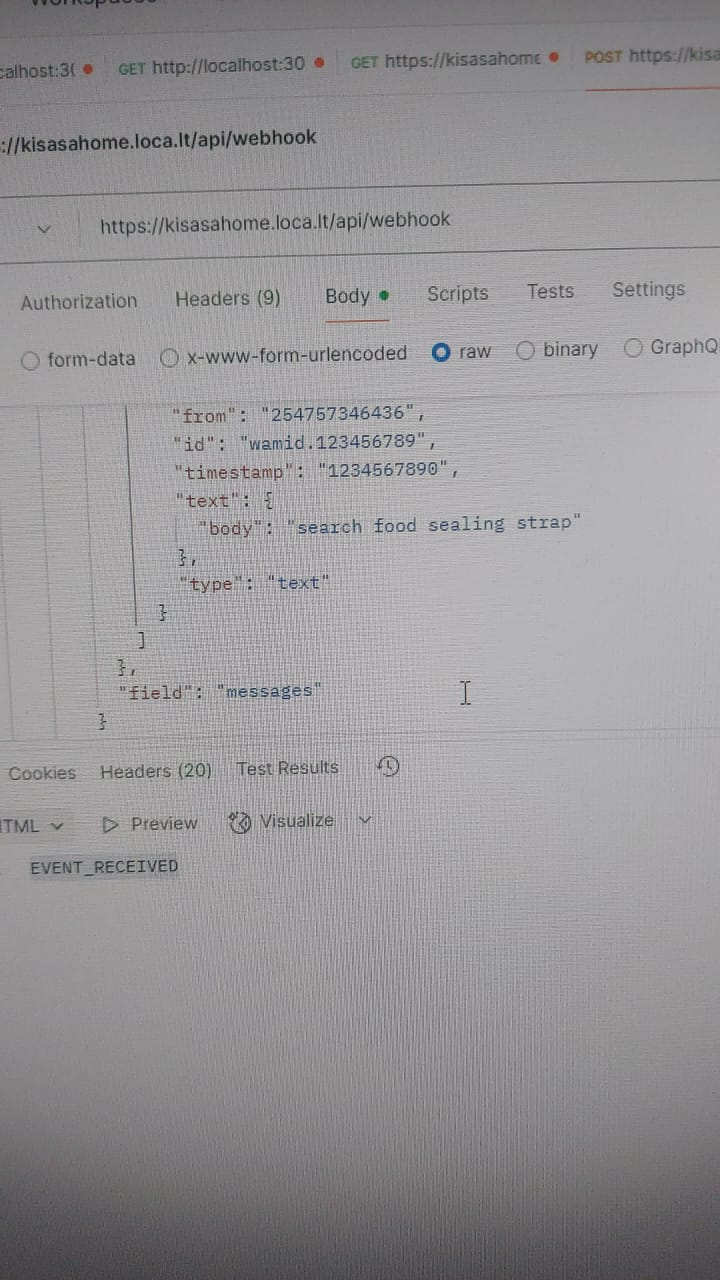Select the form-data radio button
This screenshot has height=1280, width=720.
coord(31,360)
